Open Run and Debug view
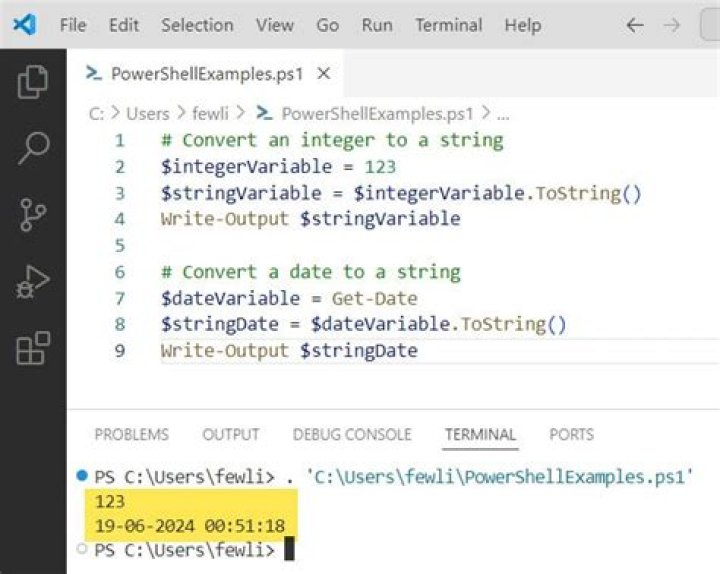 point(33,283)
